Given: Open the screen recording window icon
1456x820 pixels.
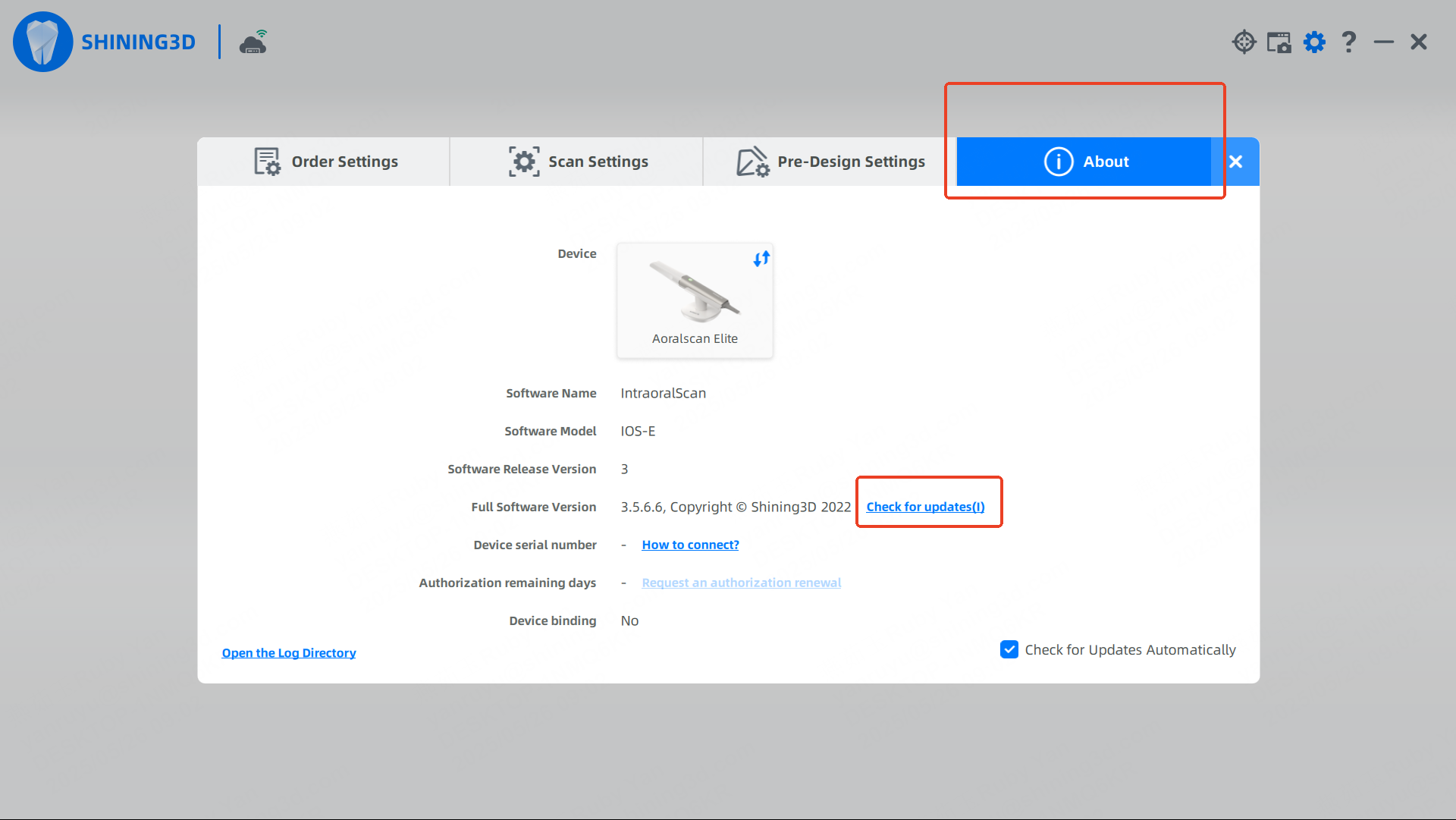Looking at the screenshot, I should (1279, 42).
